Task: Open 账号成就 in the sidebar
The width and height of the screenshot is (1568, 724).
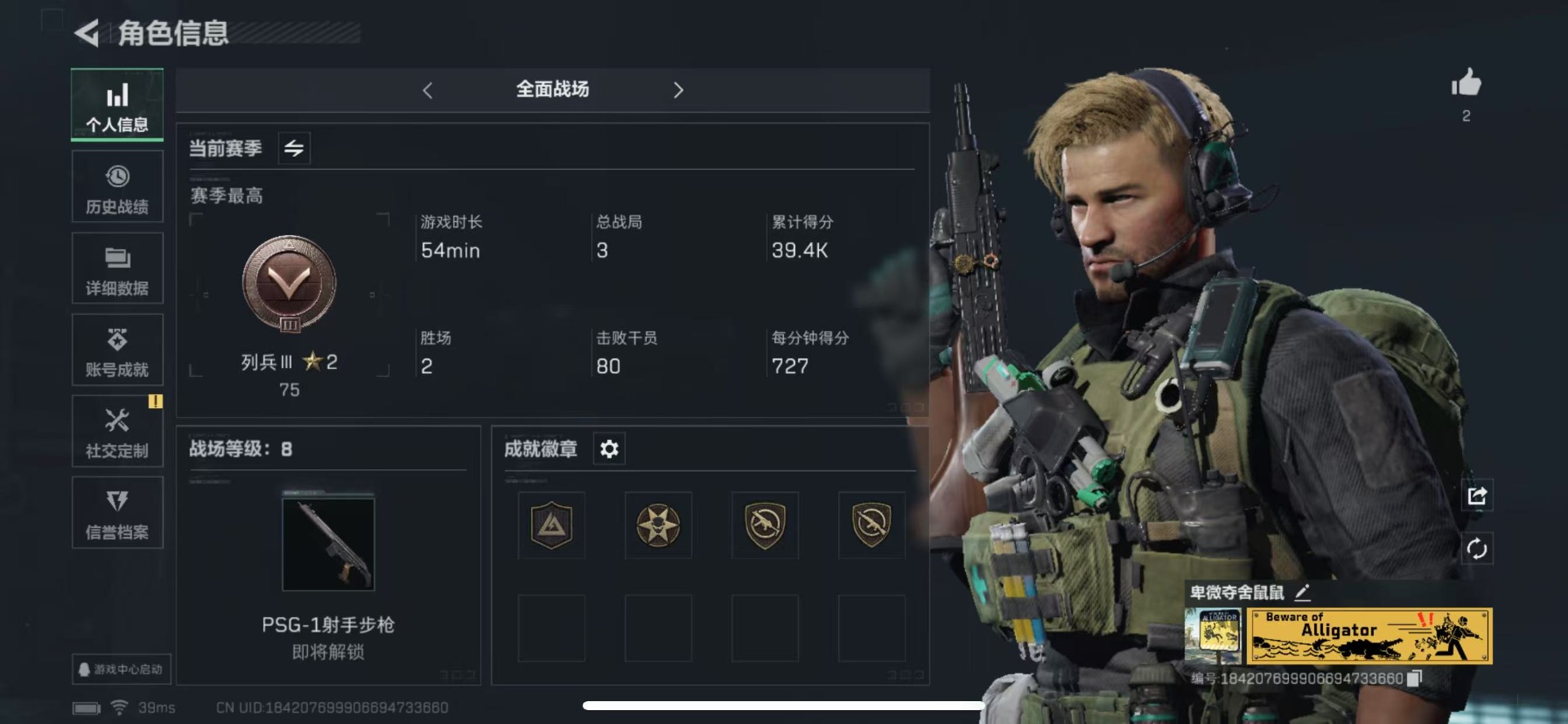Action: point(117,350)
